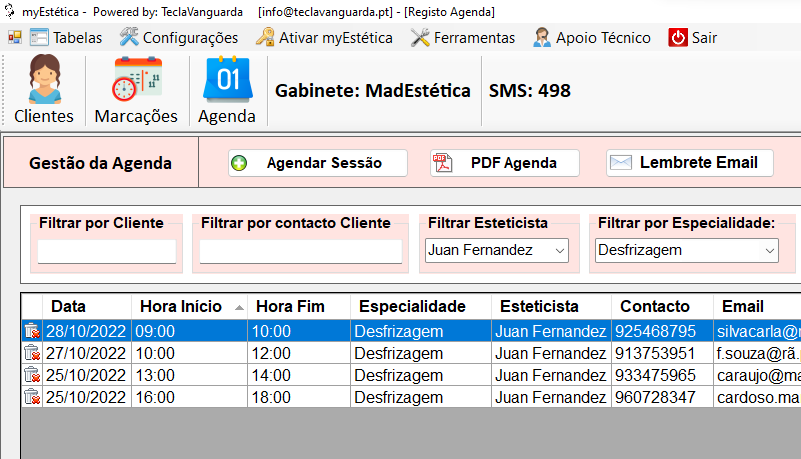Click the Filtrar por Cliente text field
The height and width of the screenshot is (459, 801).
pos(106,252)
